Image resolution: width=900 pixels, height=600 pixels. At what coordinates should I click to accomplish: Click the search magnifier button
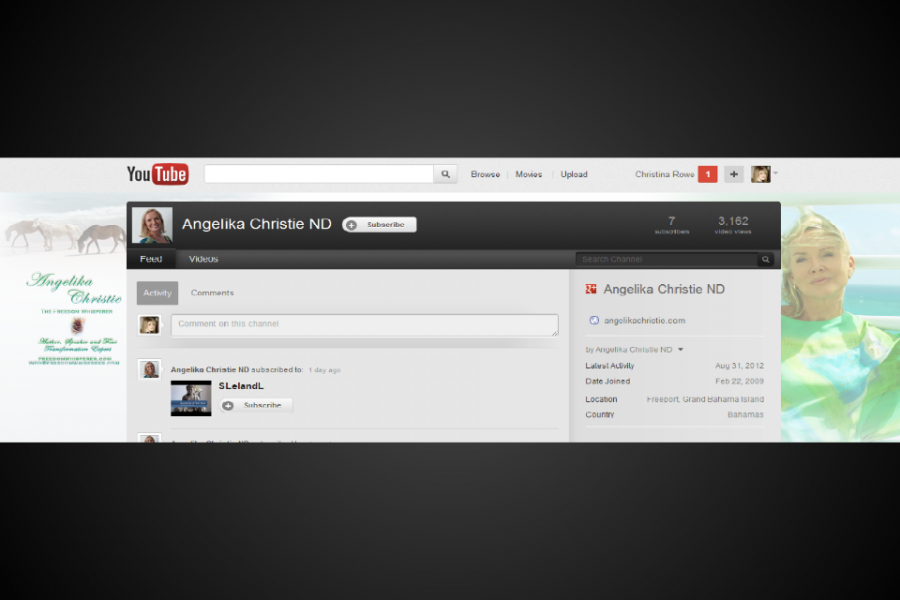click(x=445, y=174)
